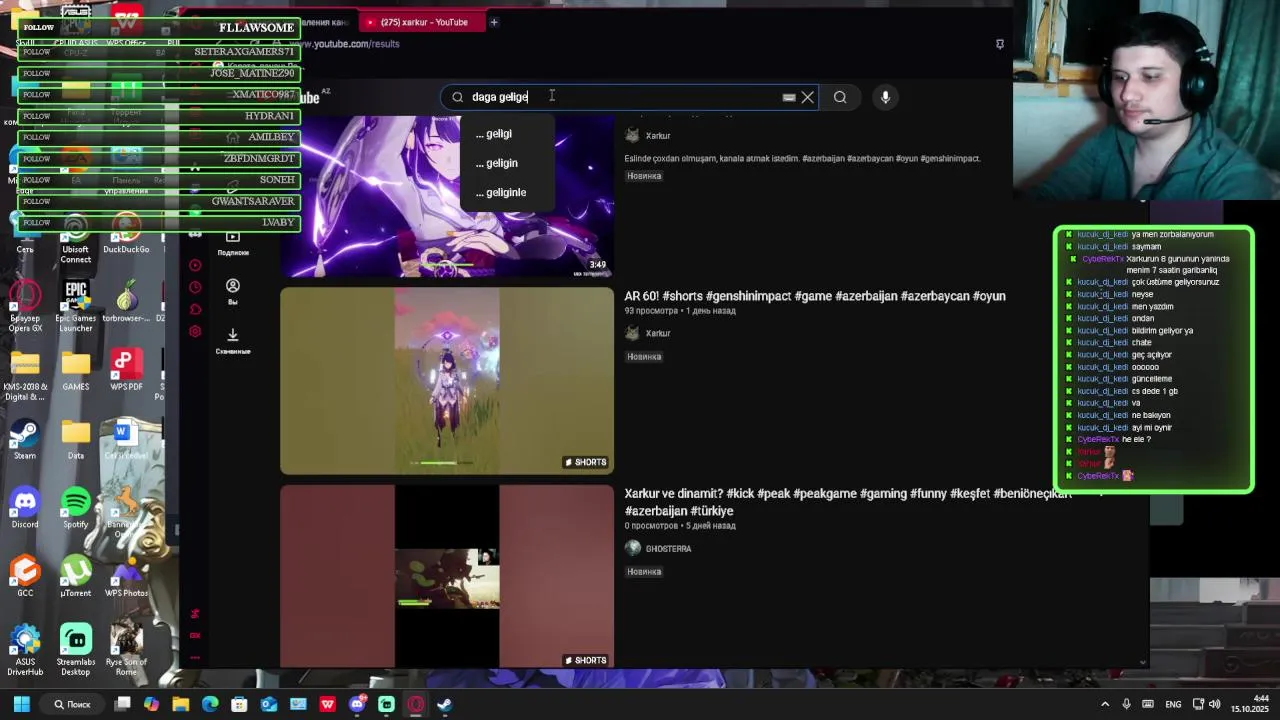Play the AR 60 shorts thumbnail
Screen dimensions: 1280x720
(x=447, y=381)
